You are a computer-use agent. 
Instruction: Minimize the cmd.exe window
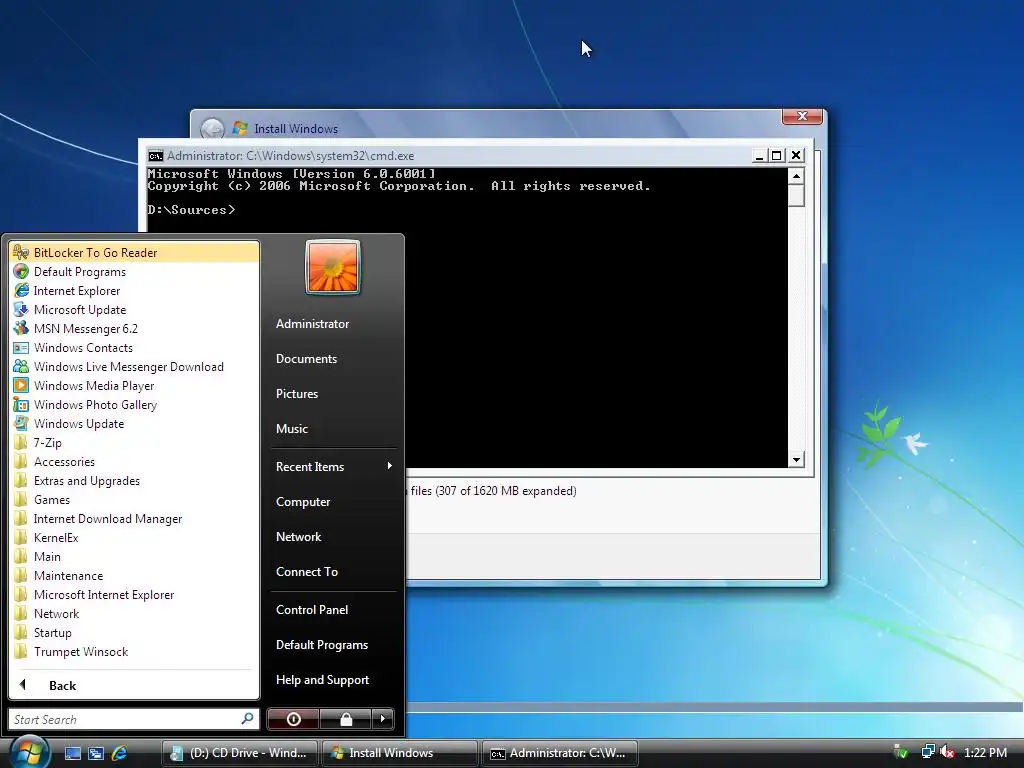tap(759, 155)
